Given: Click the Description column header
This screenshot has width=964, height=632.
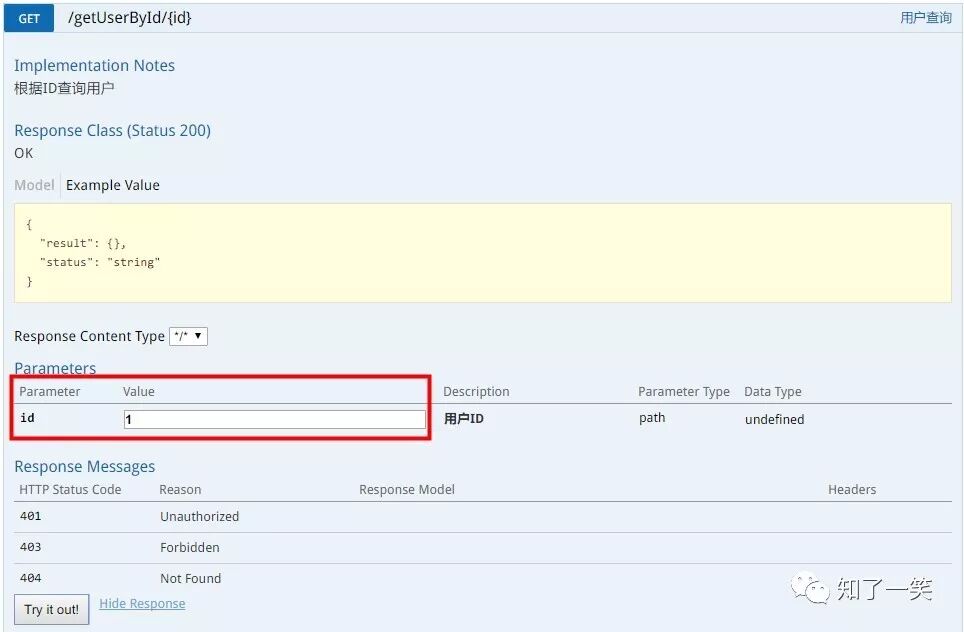Looking at the screenshot, I should coord(476,392).
